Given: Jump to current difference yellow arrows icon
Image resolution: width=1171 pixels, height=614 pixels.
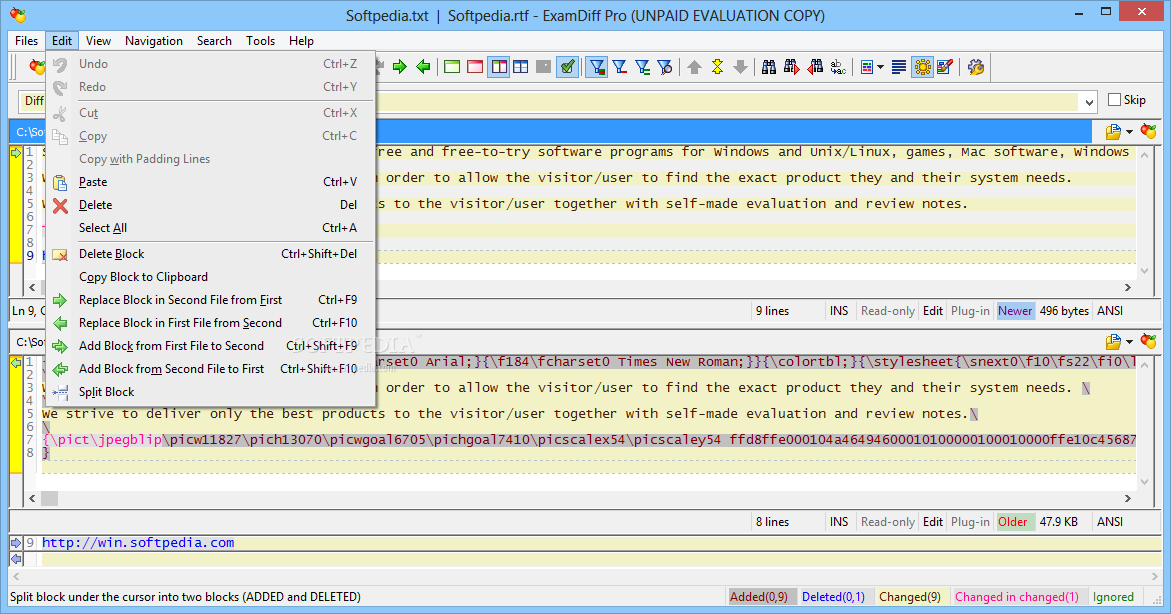Looking at the screenshot, I should click(718, 67).
